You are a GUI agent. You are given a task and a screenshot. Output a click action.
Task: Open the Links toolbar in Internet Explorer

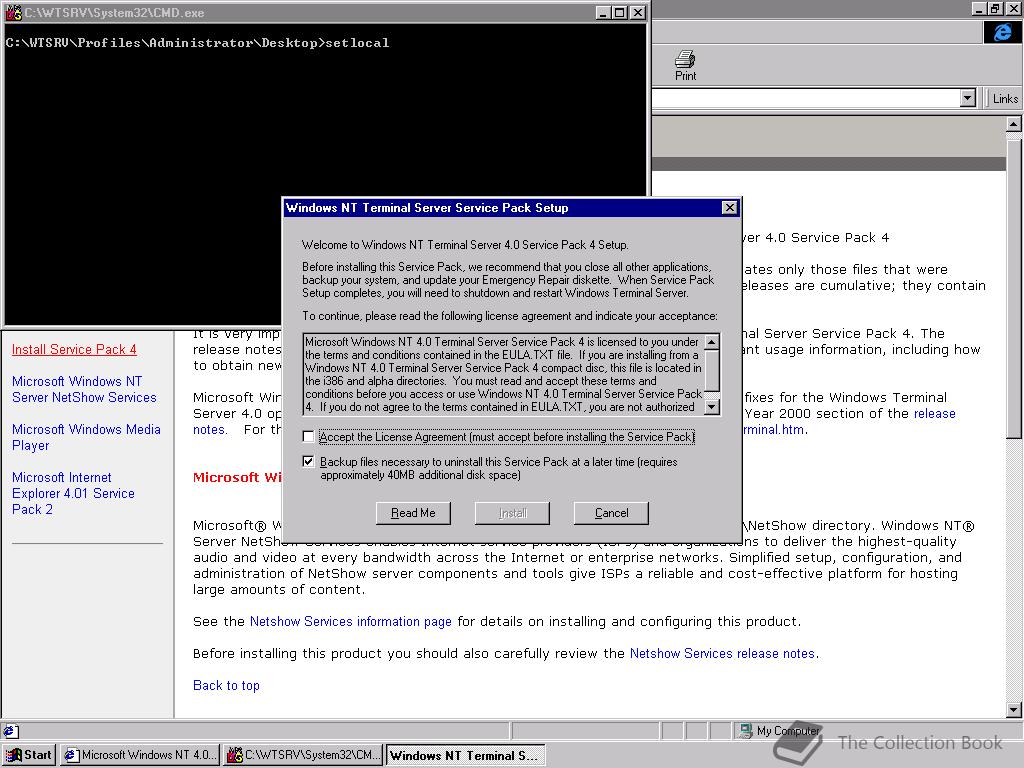1005,99
